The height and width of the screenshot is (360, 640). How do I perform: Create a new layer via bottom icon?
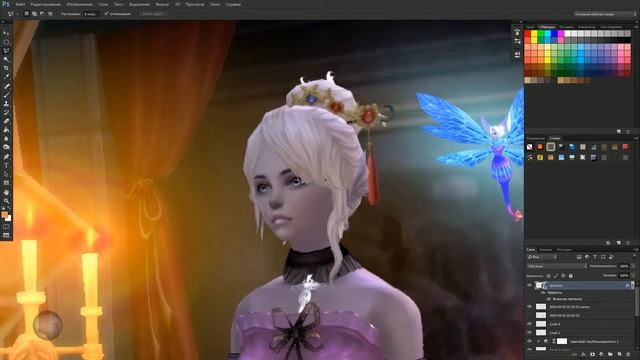619,354
